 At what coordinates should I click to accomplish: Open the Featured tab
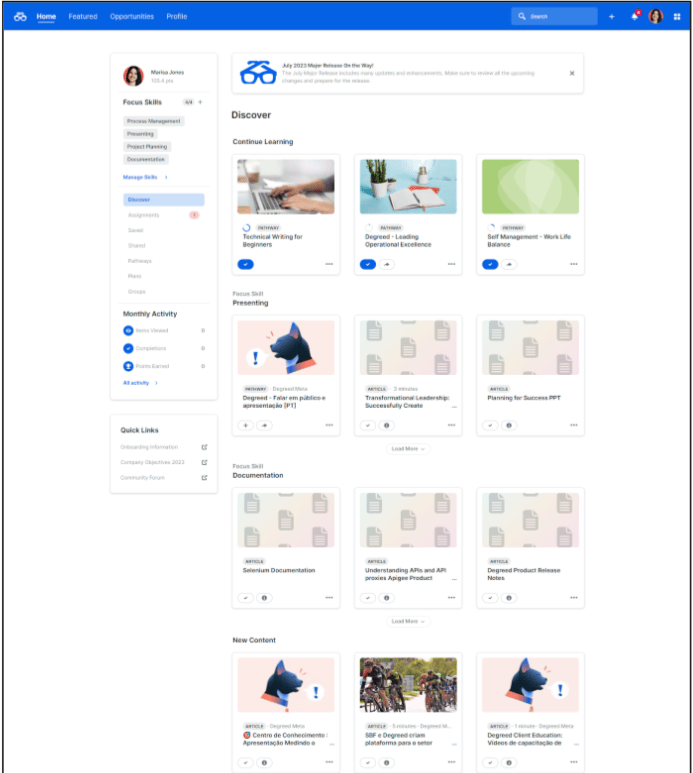pyautogui.click(x=83, y=16)
